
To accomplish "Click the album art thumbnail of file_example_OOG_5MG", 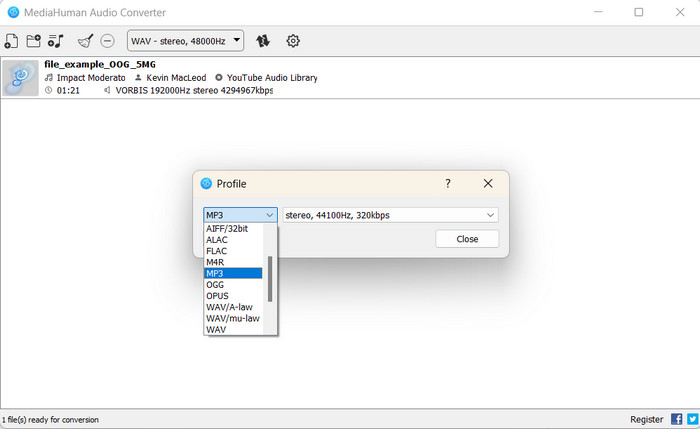I will (x=20, y=78).
